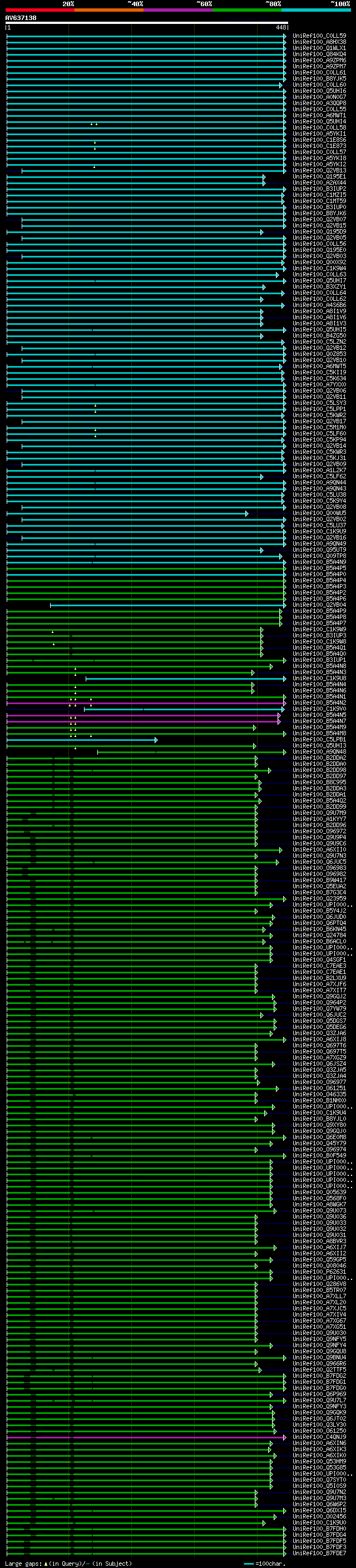Click the UniRef100_B1NHX0 label
356x1568 pixels.
point(319,1101)
